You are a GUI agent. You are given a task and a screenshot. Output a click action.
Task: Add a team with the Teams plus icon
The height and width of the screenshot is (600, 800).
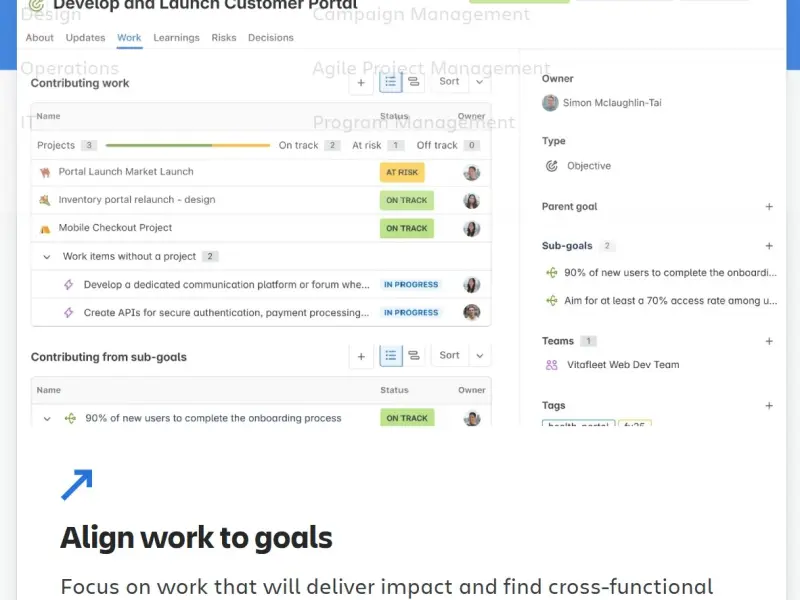pyautogui.click(x=769, y=342)
